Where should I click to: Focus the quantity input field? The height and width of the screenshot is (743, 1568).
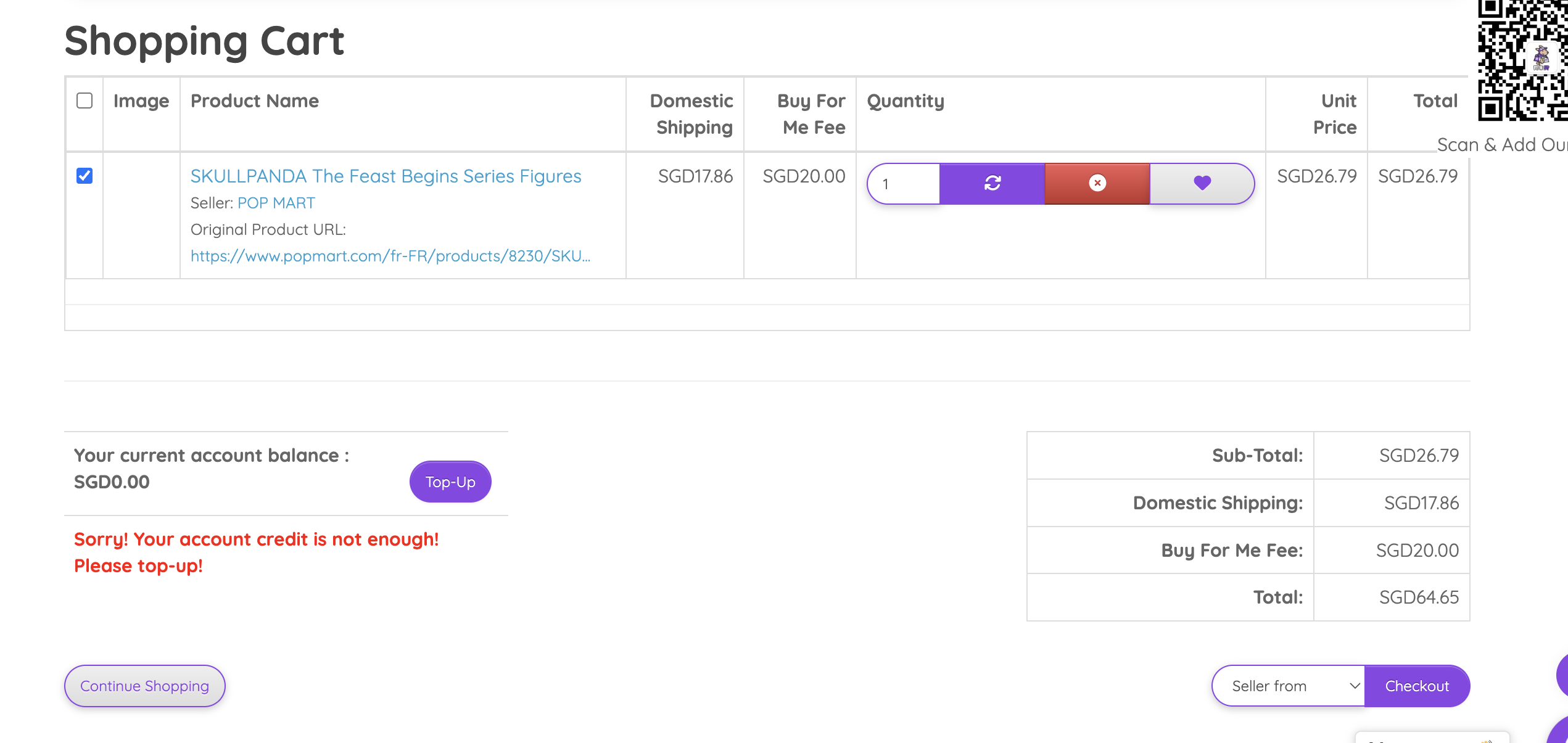tap(904, 184)
